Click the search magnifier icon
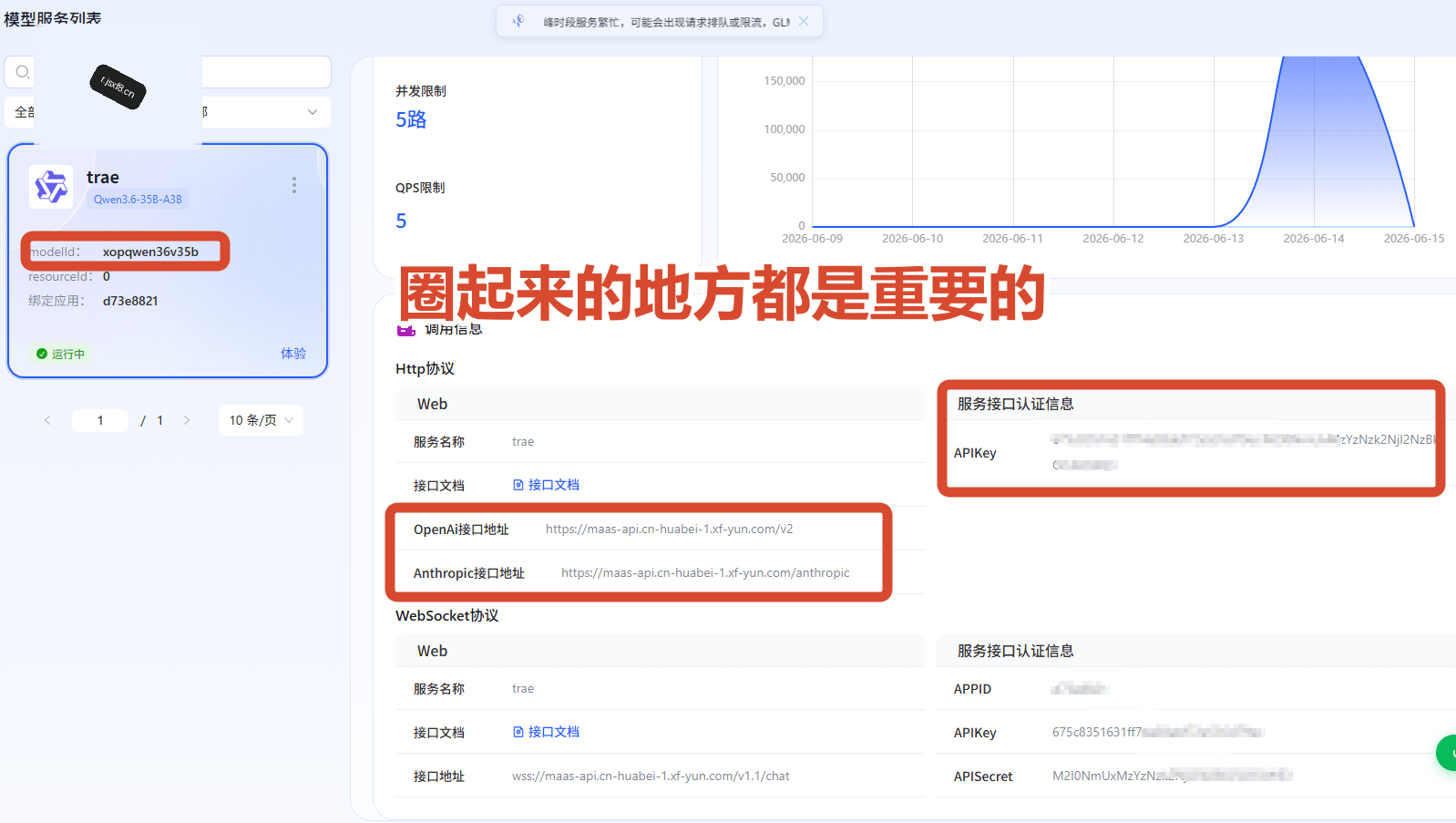 23,72
